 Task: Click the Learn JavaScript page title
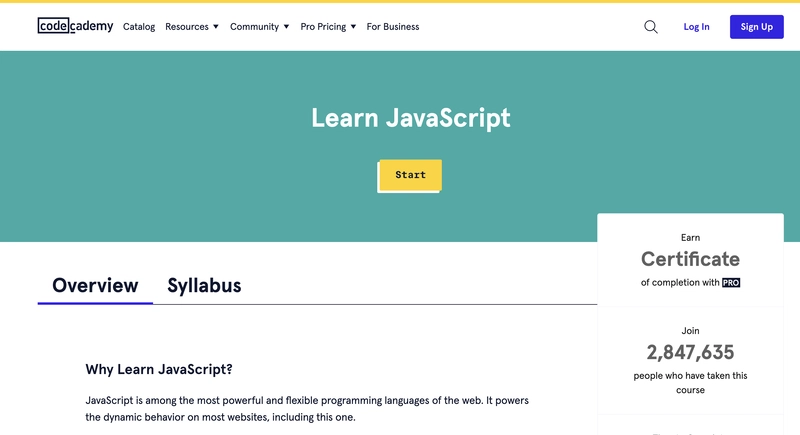[411, 118]
